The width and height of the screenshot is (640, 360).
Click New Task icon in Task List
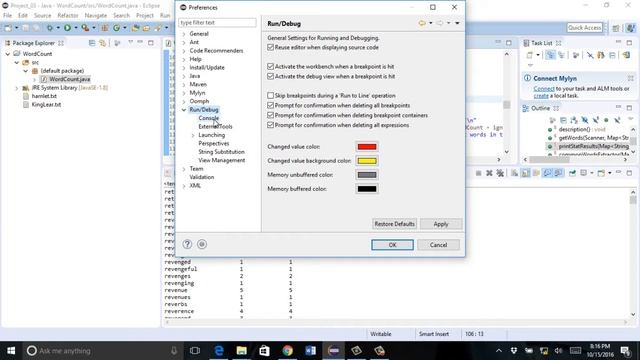529,55
